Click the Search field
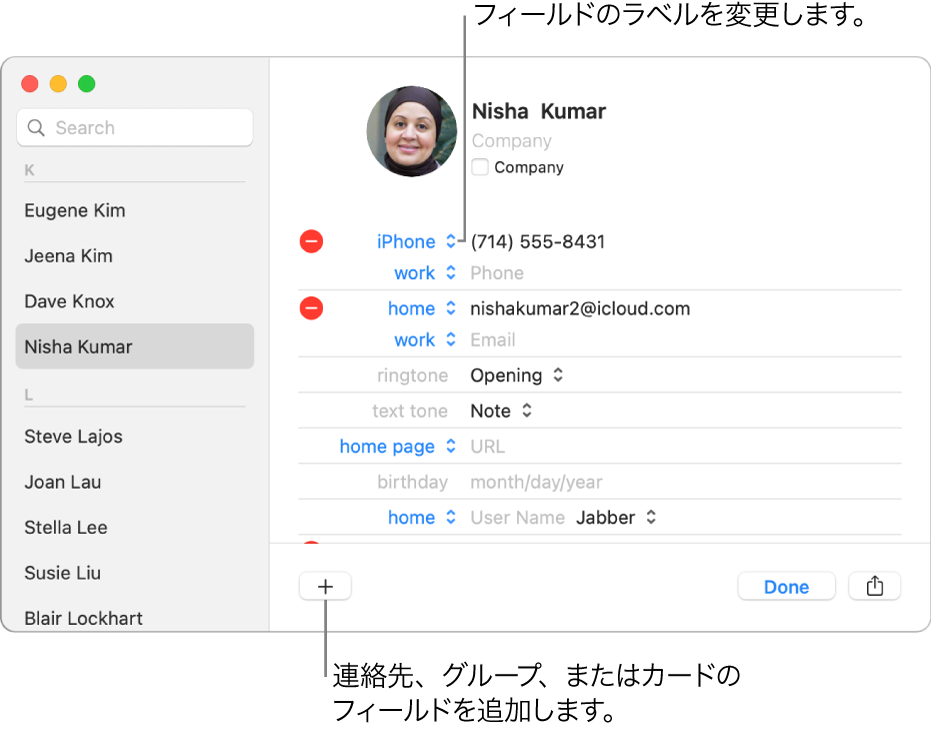Viewport: 931px width, 732px height. 135,128
